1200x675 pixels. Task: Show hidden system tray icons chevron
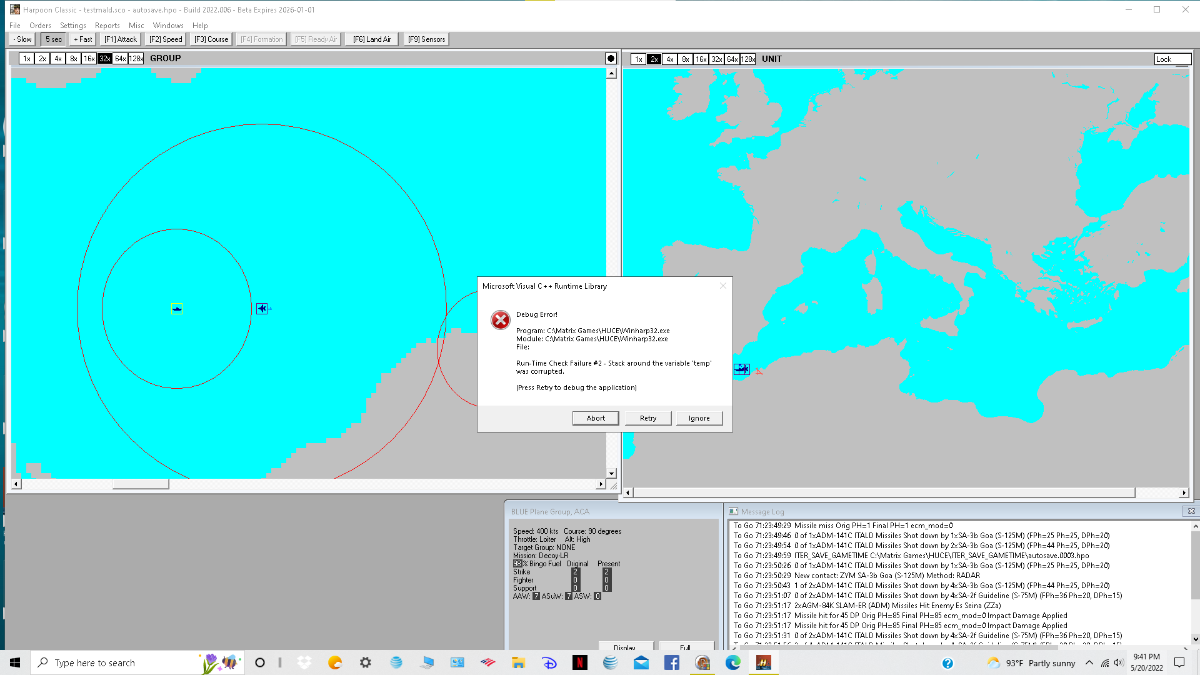click(x=1089, y=662)
